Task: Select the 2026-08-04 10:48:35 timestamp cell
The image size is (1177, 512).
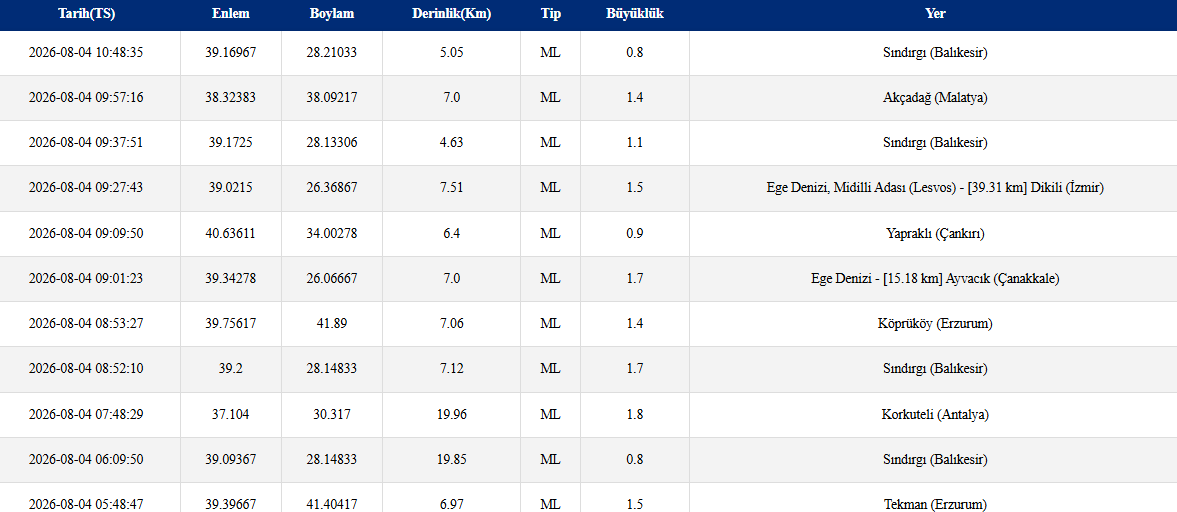Action: pos(86,53)
